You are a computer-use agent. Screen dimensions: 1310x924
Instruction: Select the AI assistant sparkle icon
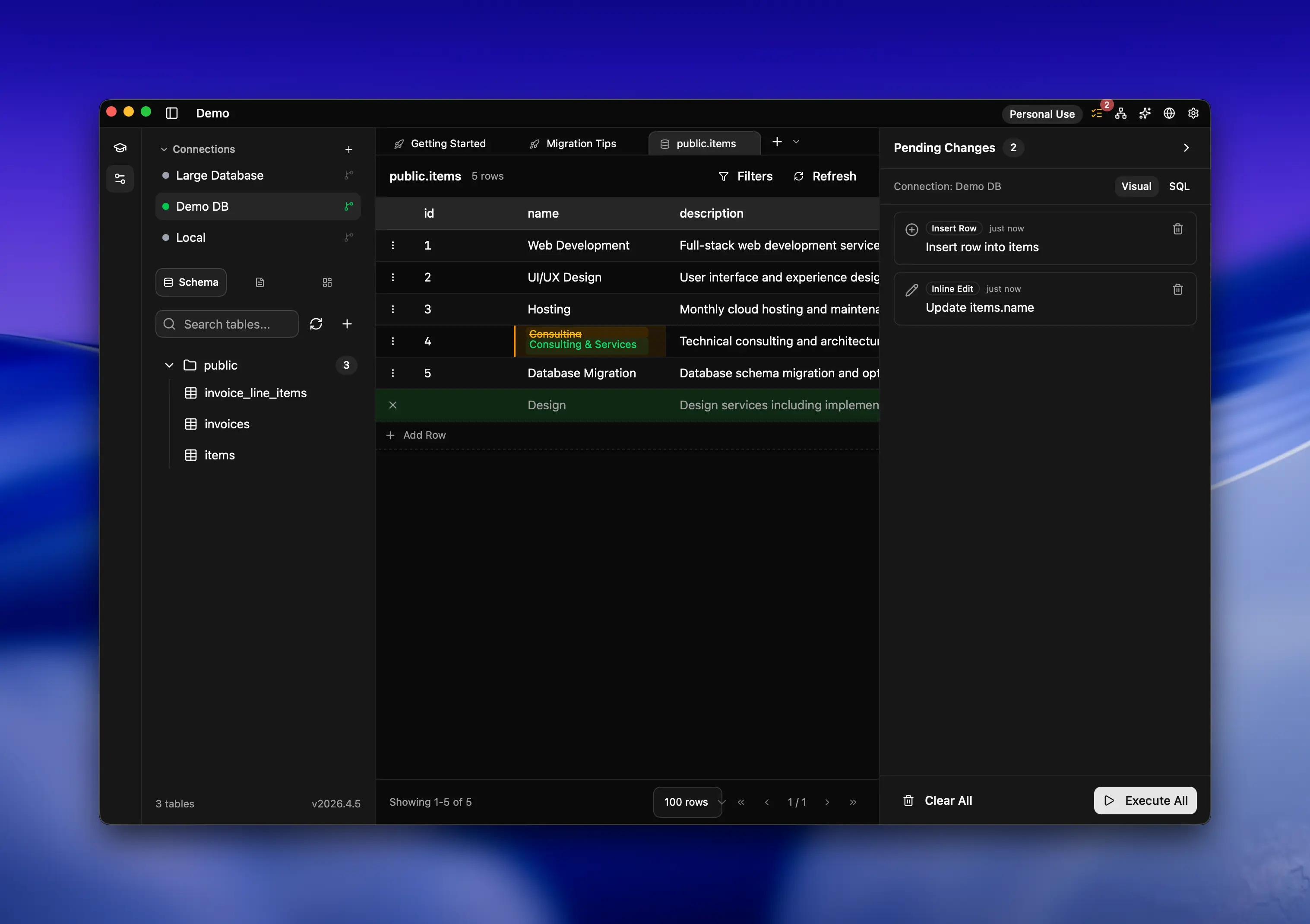tap(1145, 114)
